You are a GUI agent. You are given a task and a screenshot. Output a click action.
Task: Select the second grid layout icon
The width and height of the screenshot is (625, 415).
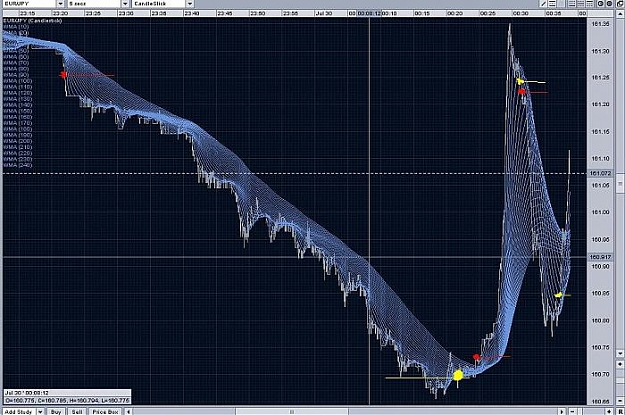pos(581,4)
